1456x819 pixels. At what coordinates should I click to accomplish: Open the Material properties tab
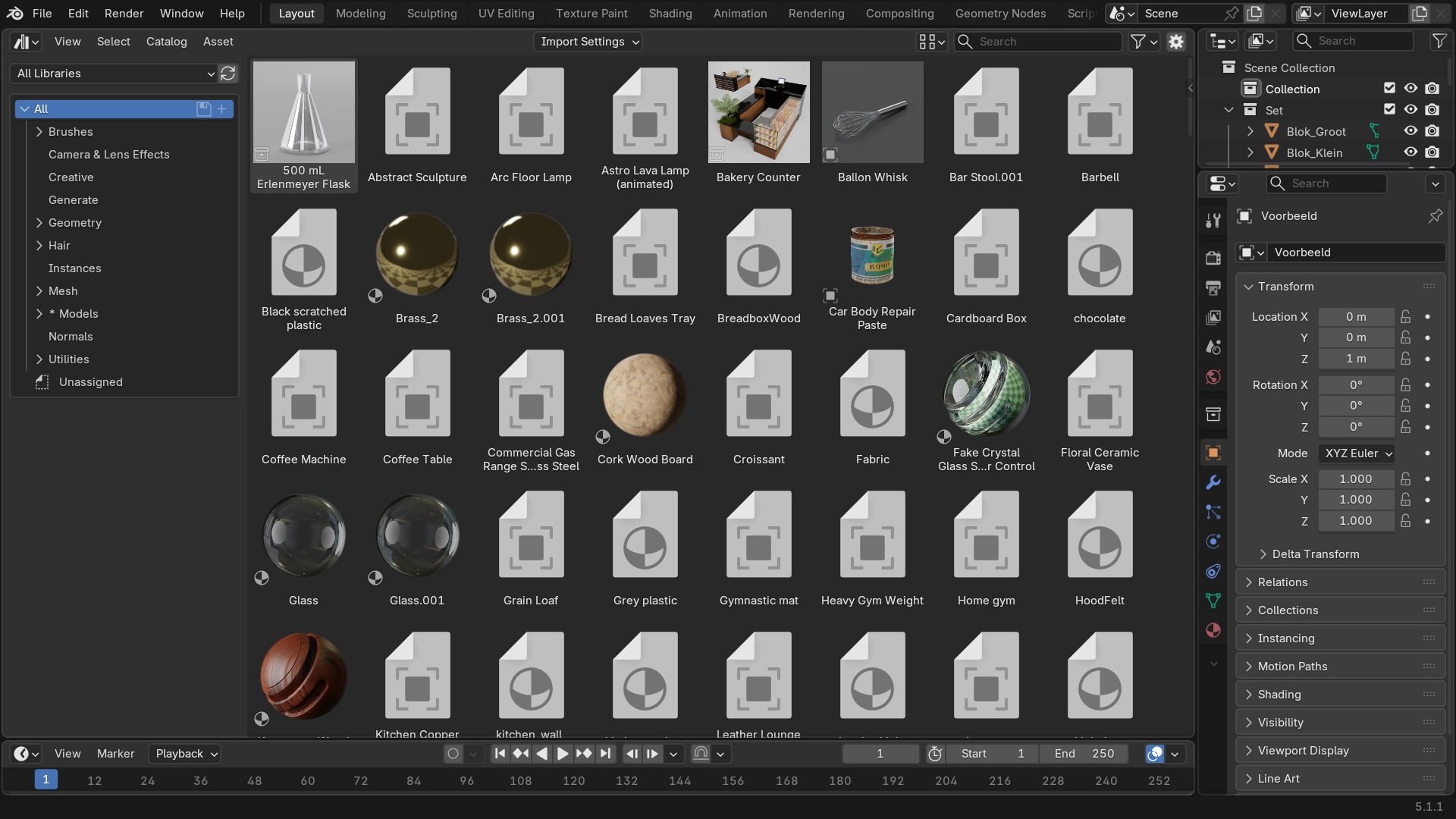[x=1213, y=630]
